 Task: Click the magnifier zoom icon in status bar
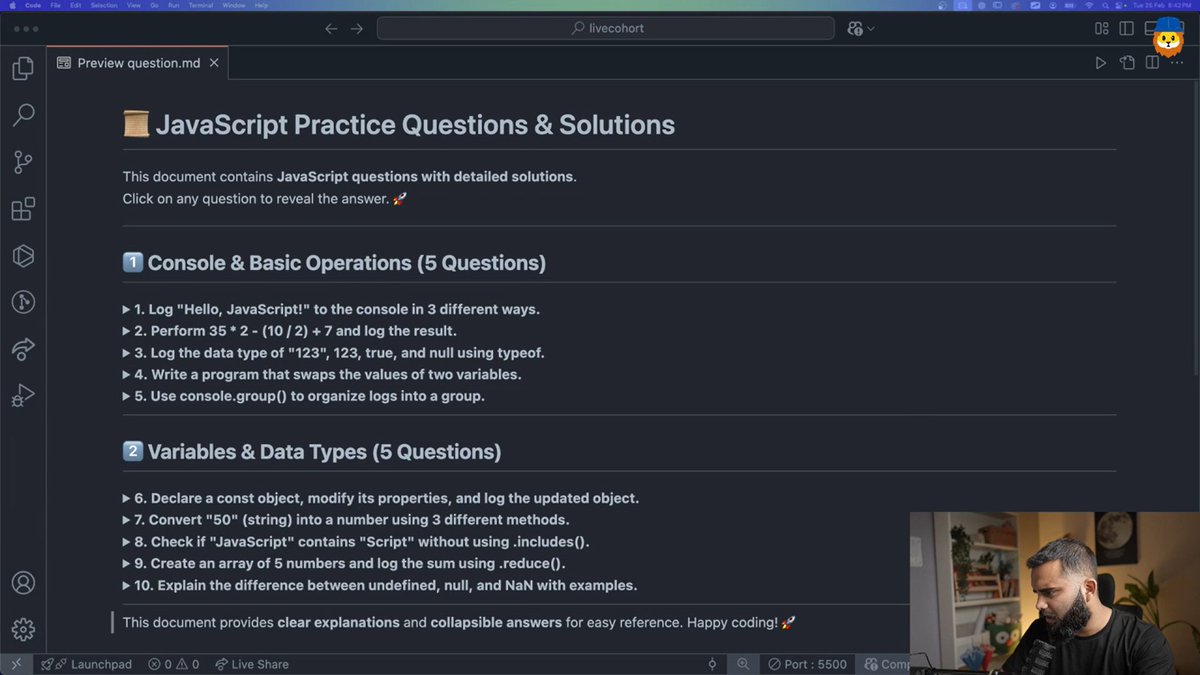[744, 664]
